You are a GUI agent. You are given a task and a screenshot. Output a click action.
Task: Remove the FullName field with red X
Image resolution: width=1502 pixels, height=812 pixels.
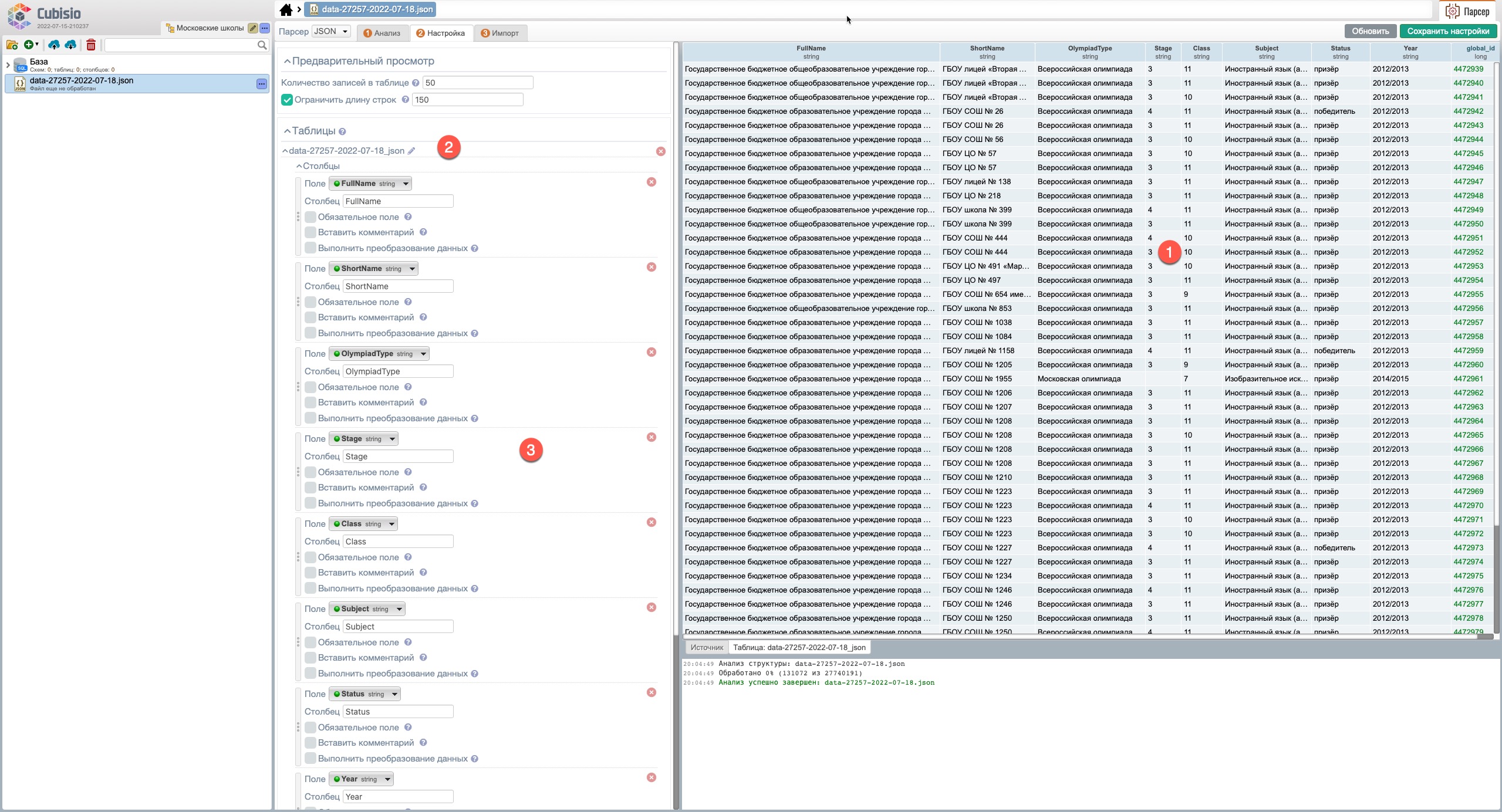(651, 182)
